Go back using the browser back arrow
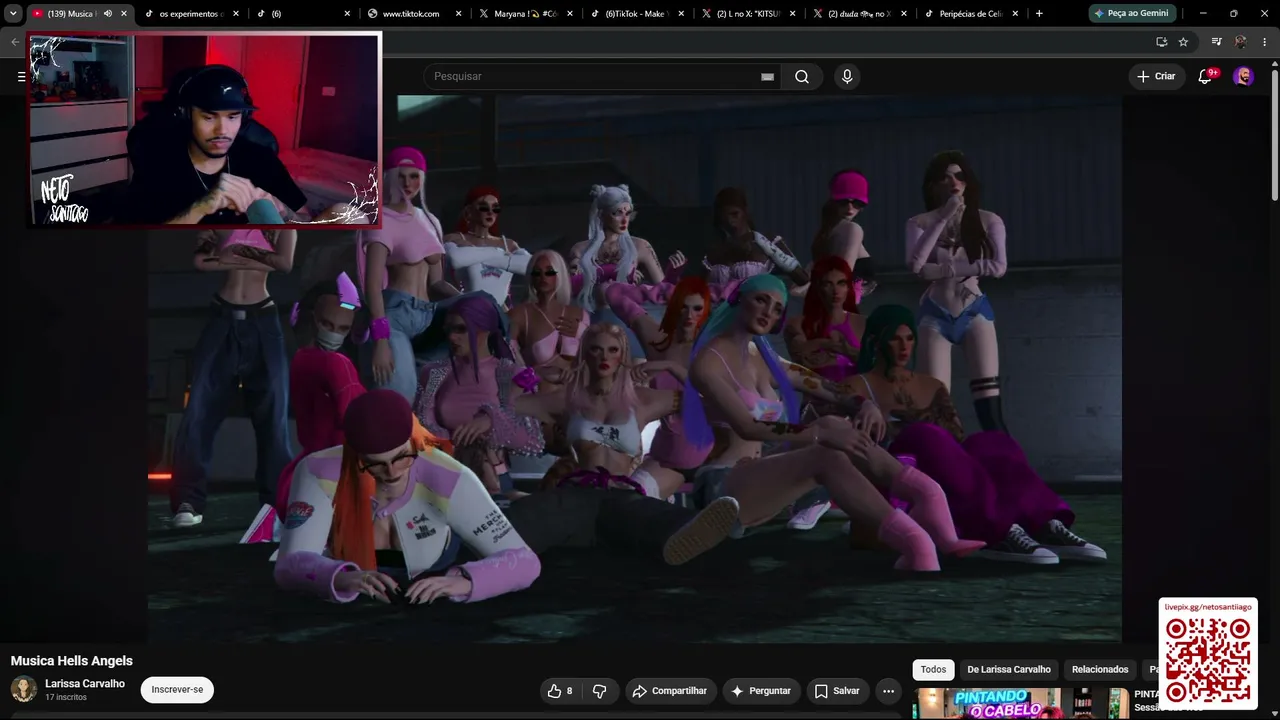The height and width of the screenshot is (720, 1280). tap(14, 42)
